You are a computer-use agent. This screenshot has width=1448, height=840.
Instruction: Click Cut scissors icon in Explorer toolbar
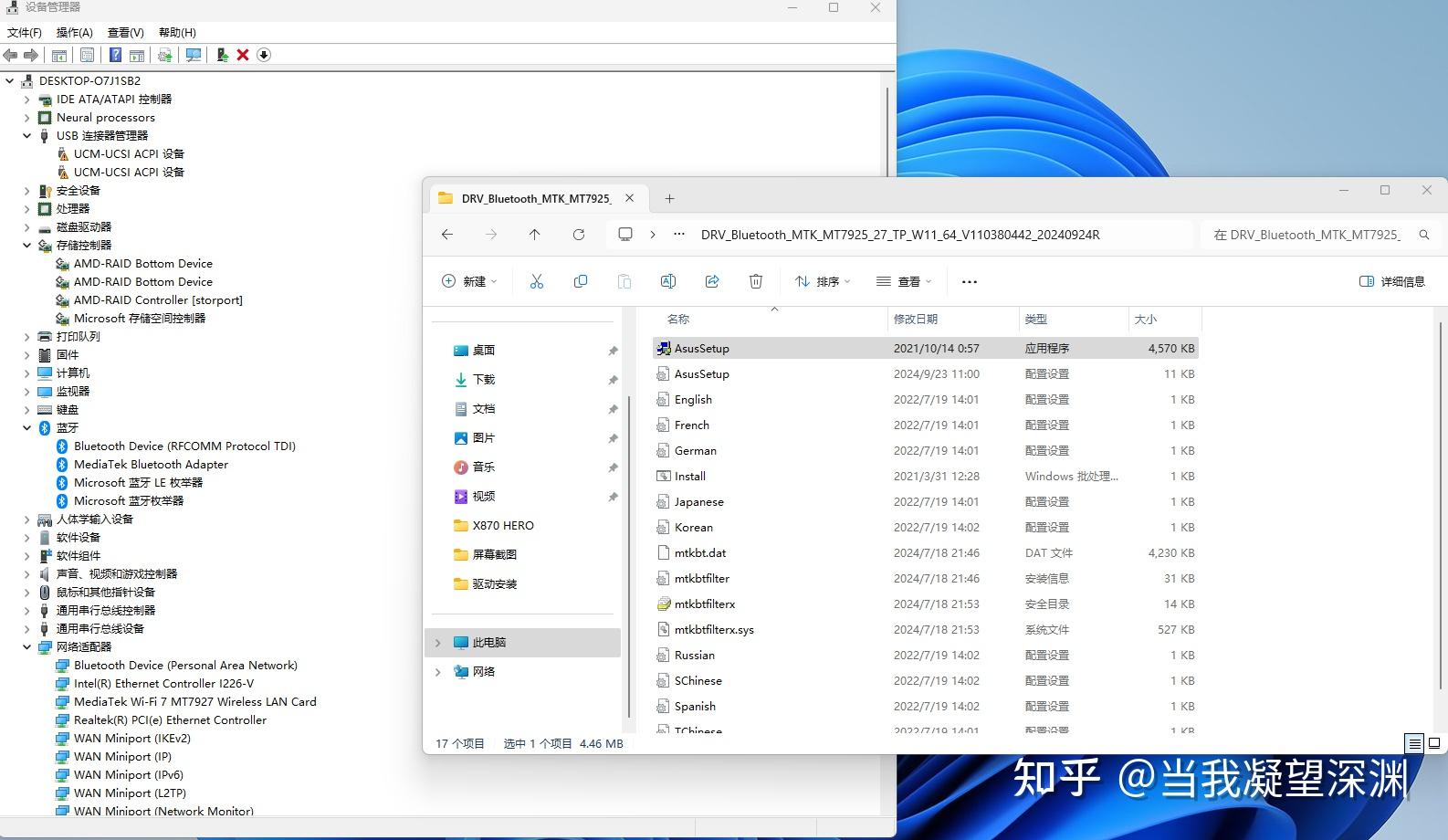537,281
